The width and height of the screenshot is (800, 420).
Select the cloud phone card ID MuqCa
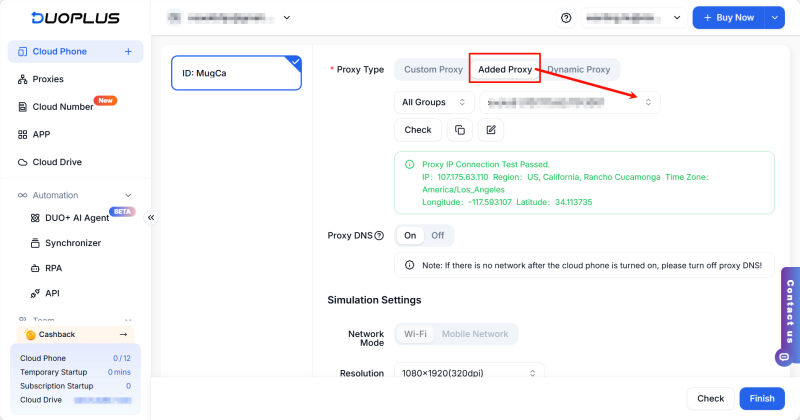point(236,73)
